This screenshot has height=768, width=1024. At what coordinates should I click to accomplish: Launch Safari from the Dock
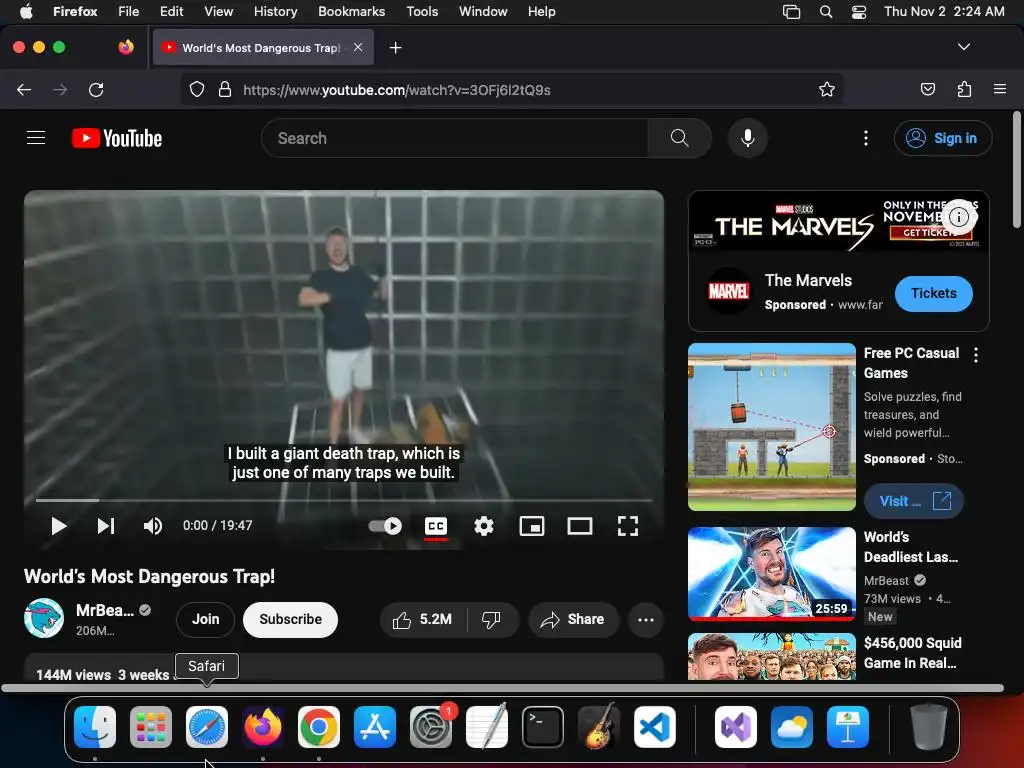point(207,727)
